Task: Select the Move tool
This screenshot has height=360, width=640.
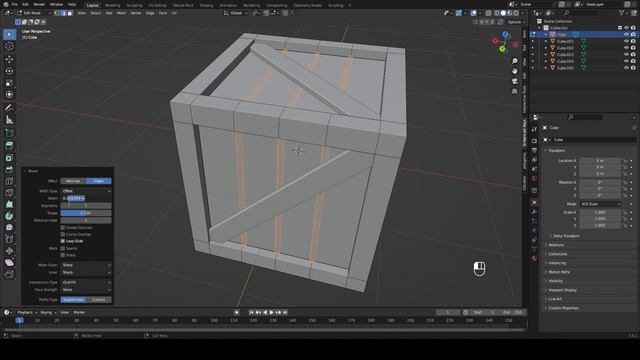Action: [x=9, y=59]
